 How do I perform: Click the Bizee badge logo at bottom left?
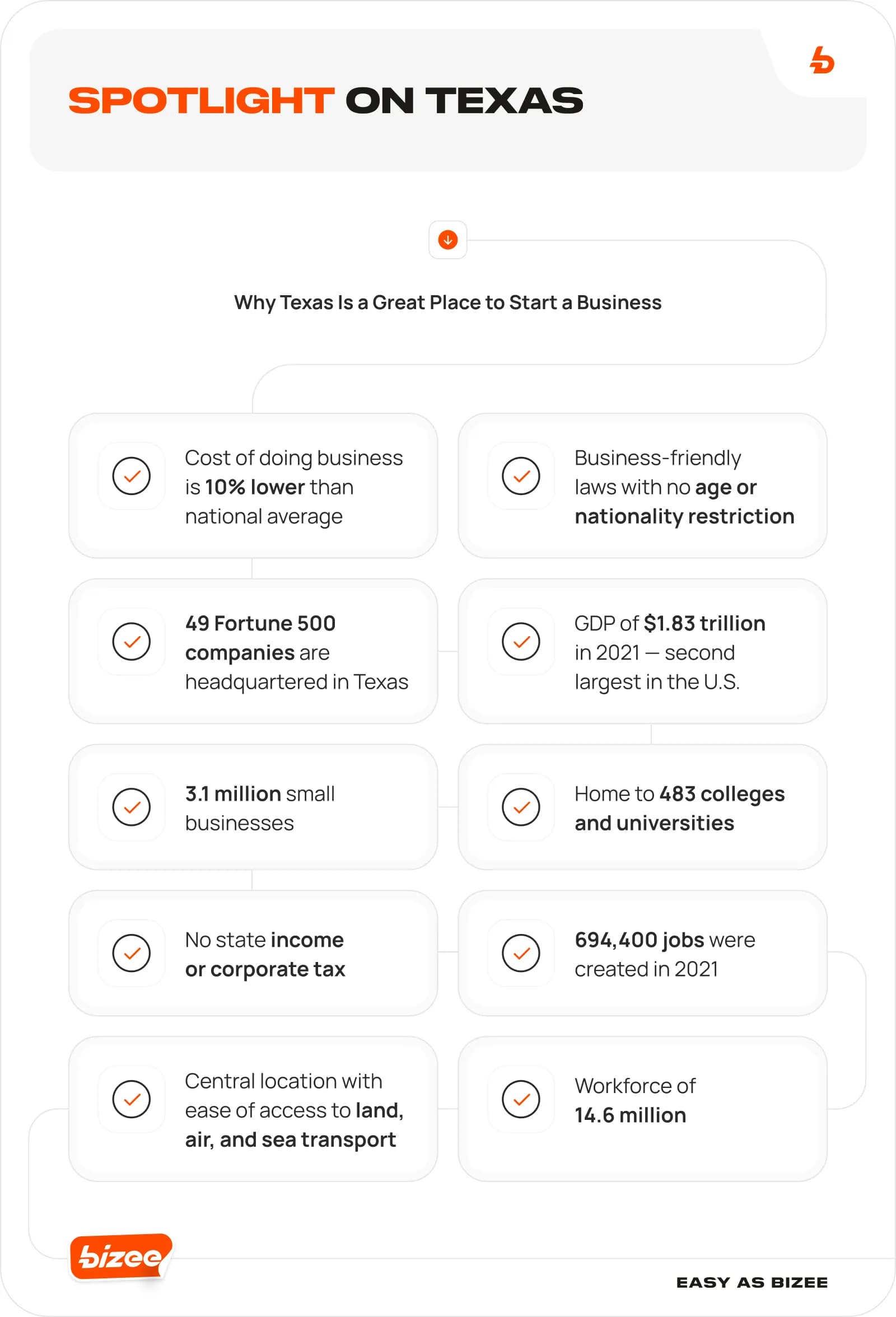[x=120, y=1256]
